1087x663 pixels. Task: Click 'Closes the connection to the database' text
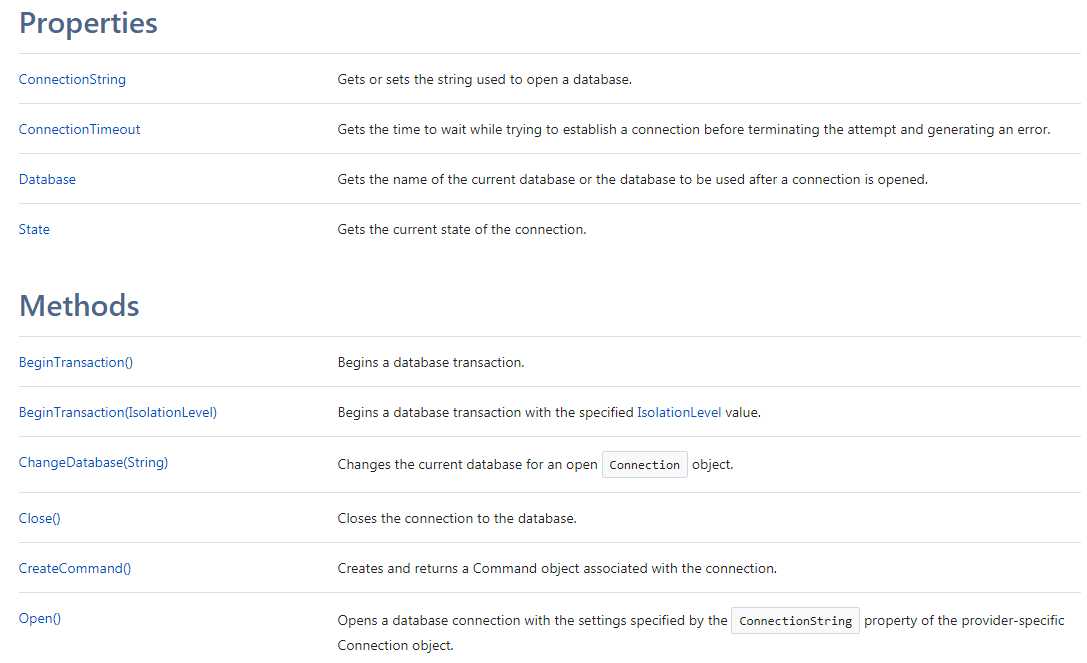point(457,519)
